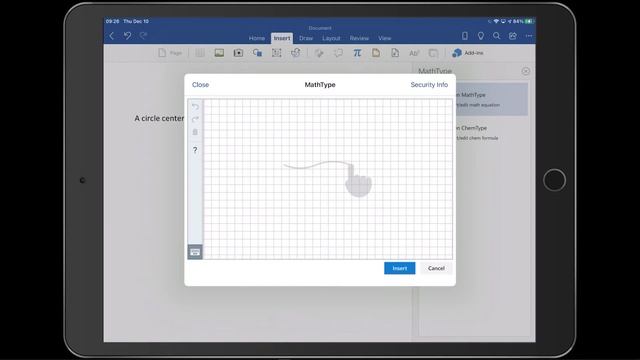Switch to keyboard input mode
Viewport: 640px width, 360px height.
[x=195, y=252]
